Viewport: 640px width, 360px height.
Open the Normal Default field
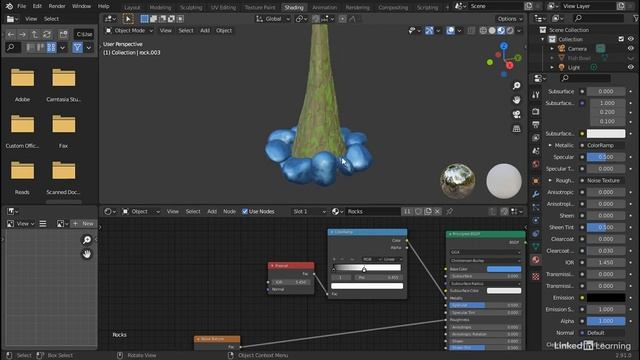tap(606, 333)
